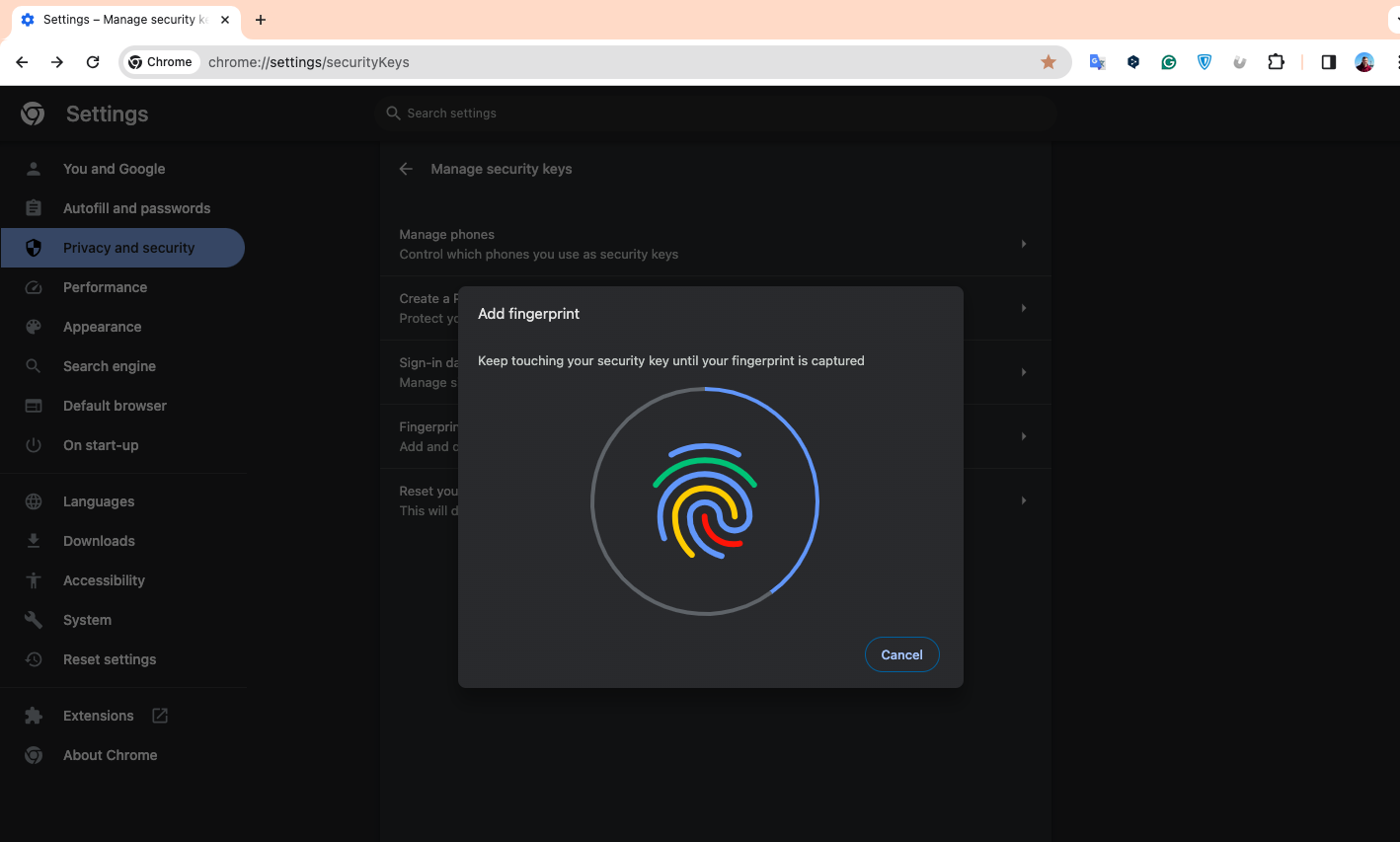Open the Bitwarden shield extension icon
The height and width of the screenshot is (842, 1400).
coord(1205,62)
